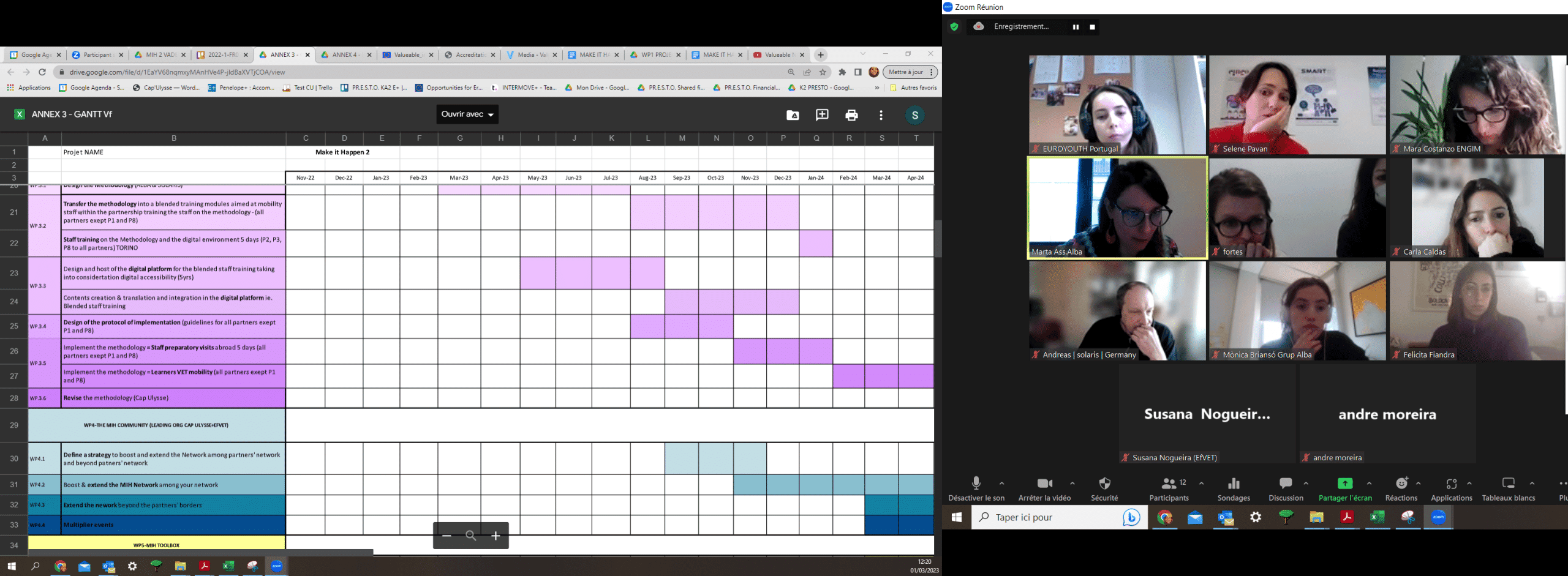Screen dimensions: 1568x576
Task: Switch to the WP1 PROJE browser tab
Action: pos(655,55)
